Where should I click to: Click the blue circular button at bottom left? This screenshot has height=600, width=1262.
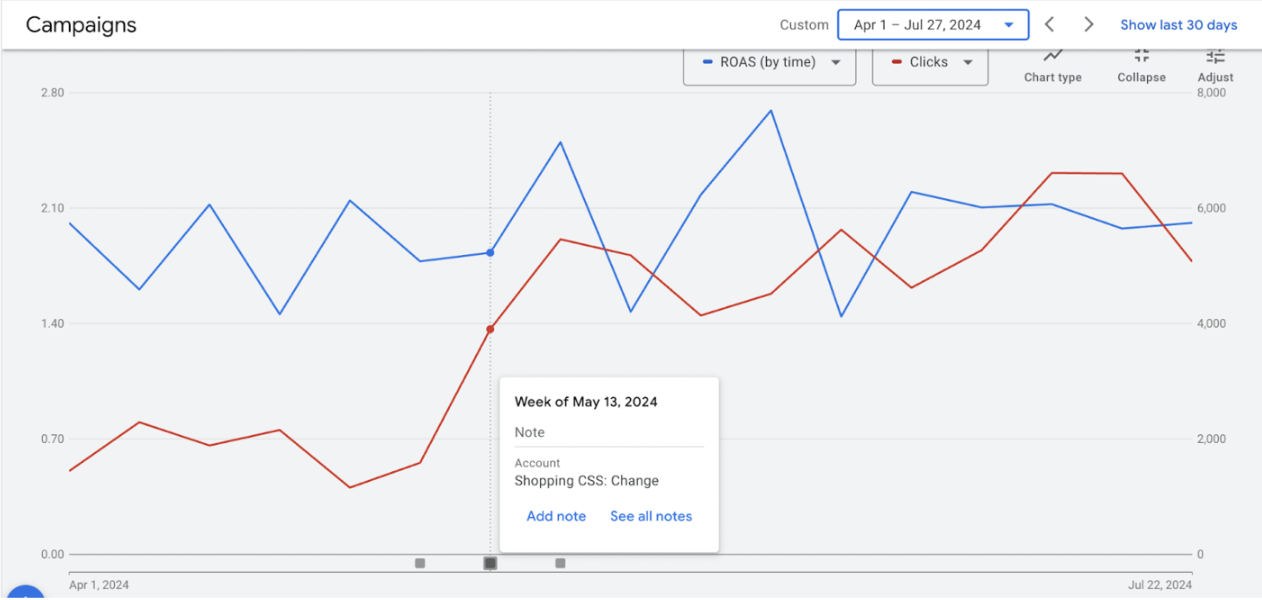coord(24,592)
